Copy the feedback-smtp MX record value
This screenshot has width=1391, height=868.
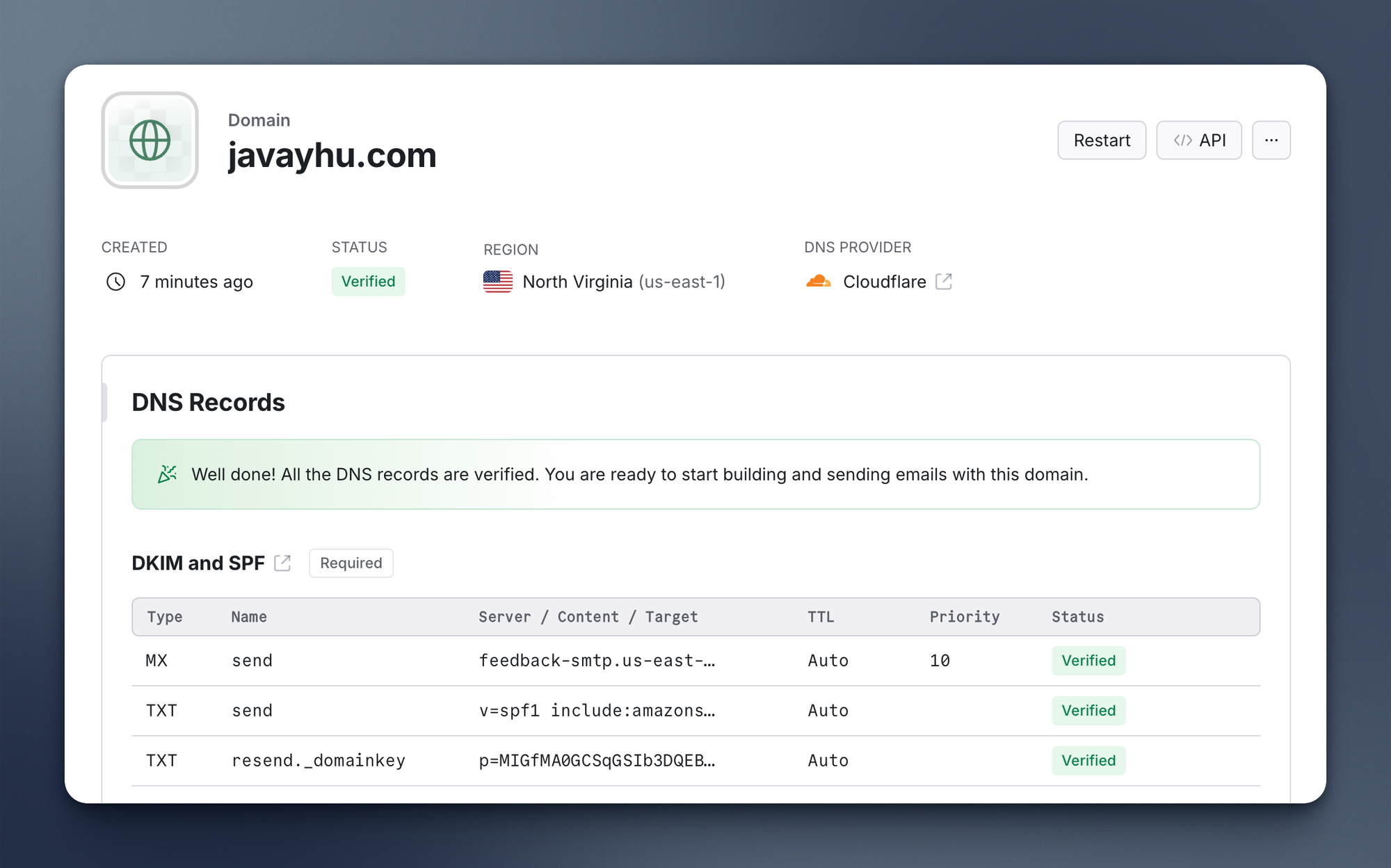pyautogui.click(x=596, y=661)
